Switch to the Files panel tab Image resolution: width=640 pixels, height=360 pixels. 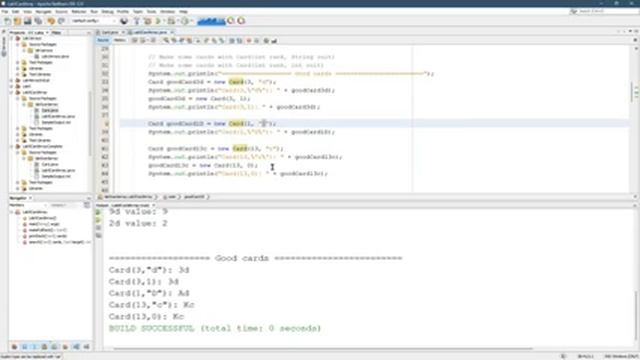click(56, 33)
